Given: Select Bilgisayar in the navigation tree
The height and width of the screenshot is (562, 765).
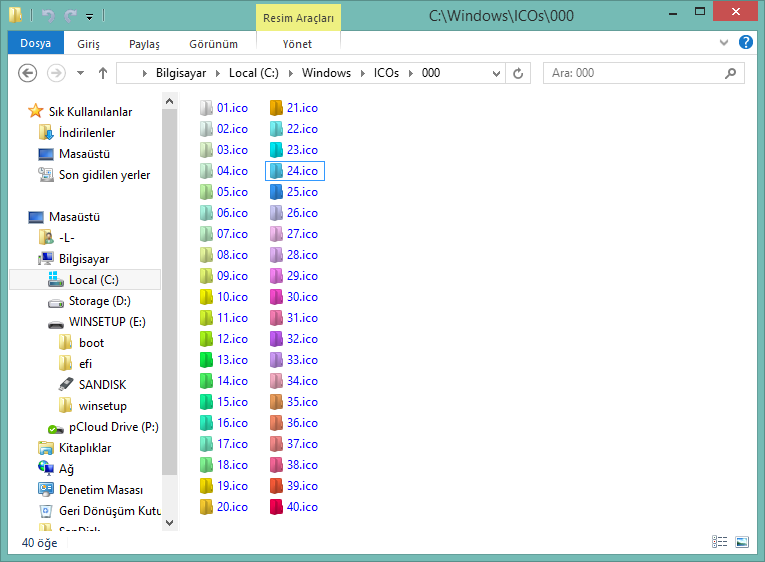Looking at the screenshot, I should point(84,259).
